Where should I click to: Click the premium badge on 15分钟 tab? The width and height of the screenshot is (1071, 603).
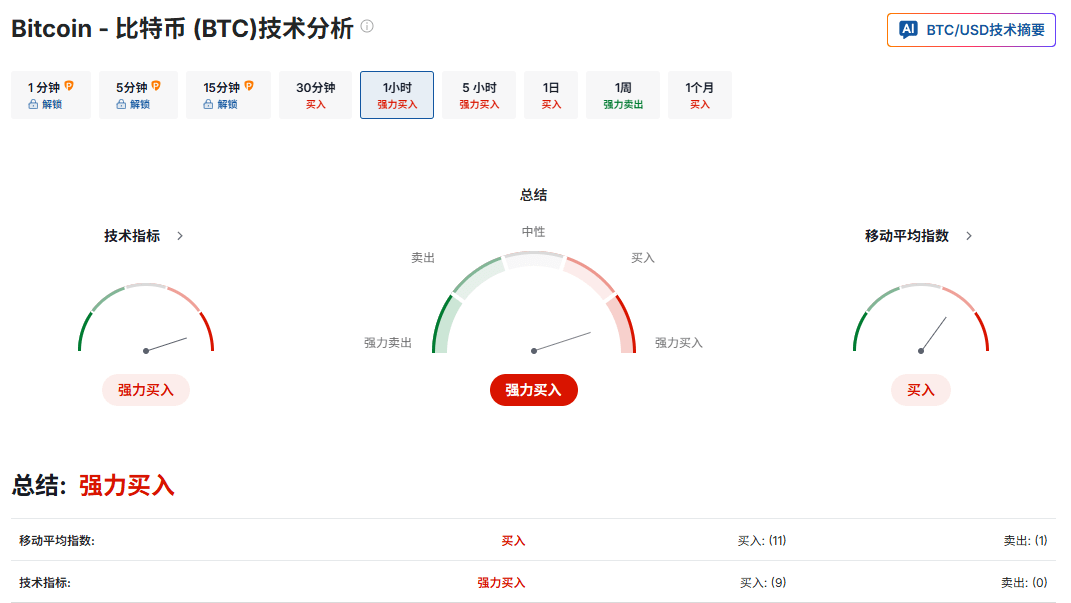(249, 86)
